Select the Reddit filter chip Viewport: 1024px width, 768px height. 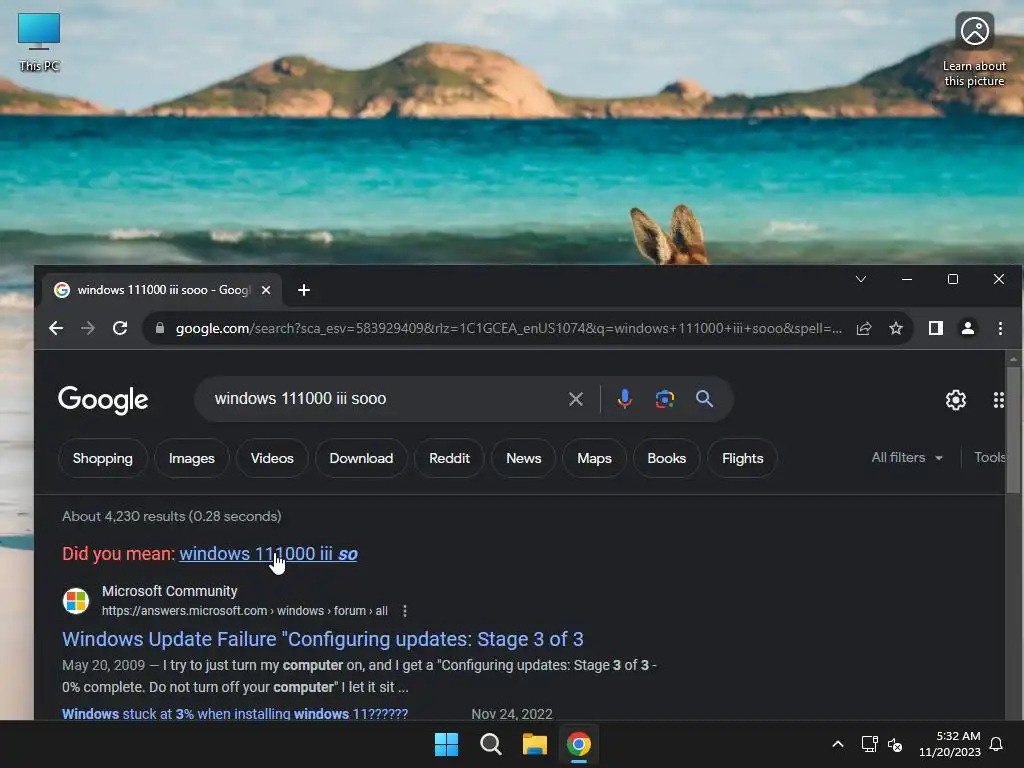[449, 458]
